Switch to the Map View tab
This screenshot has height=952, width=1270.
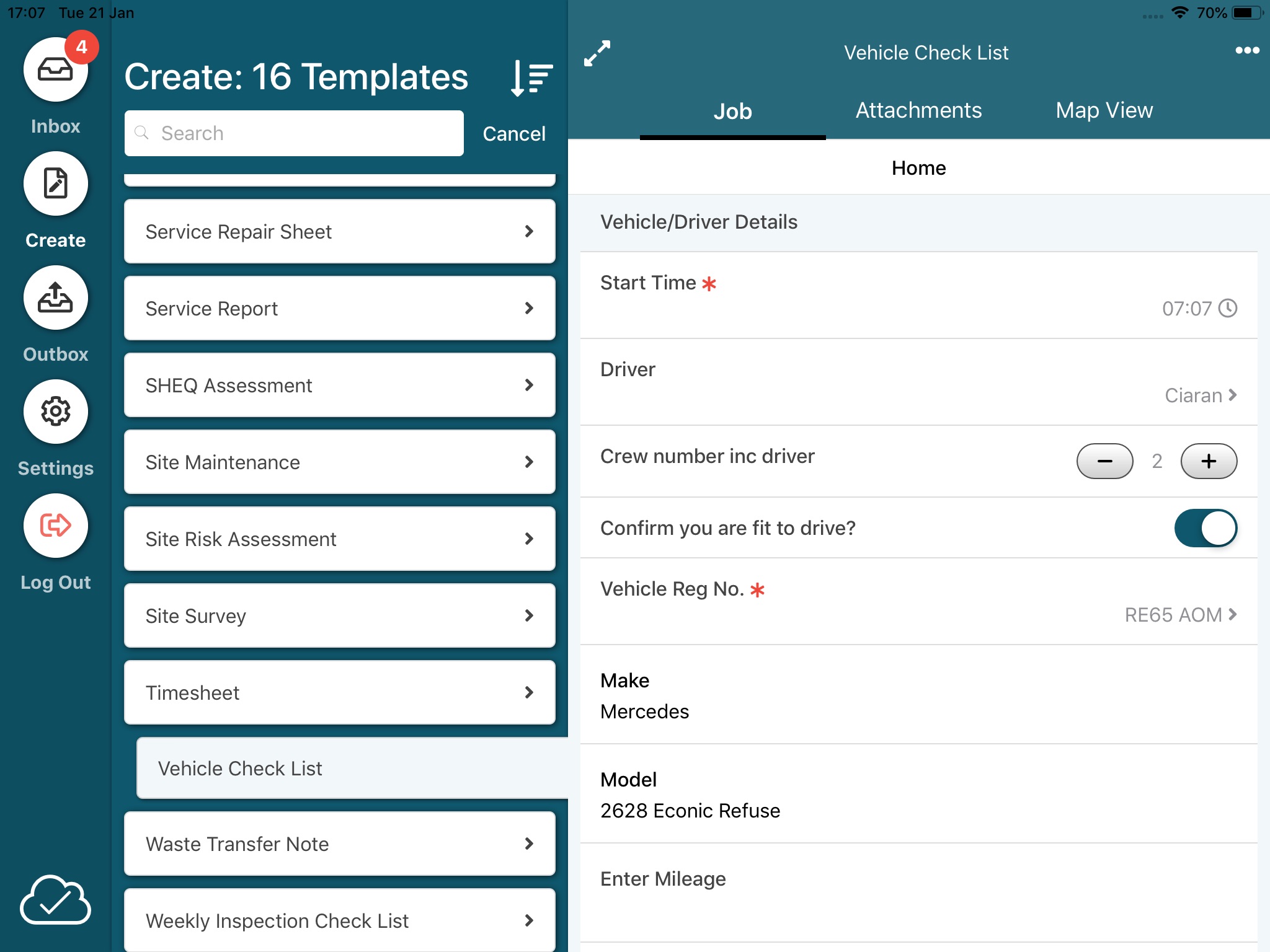pyautogui.click(x=1104, y=111)
